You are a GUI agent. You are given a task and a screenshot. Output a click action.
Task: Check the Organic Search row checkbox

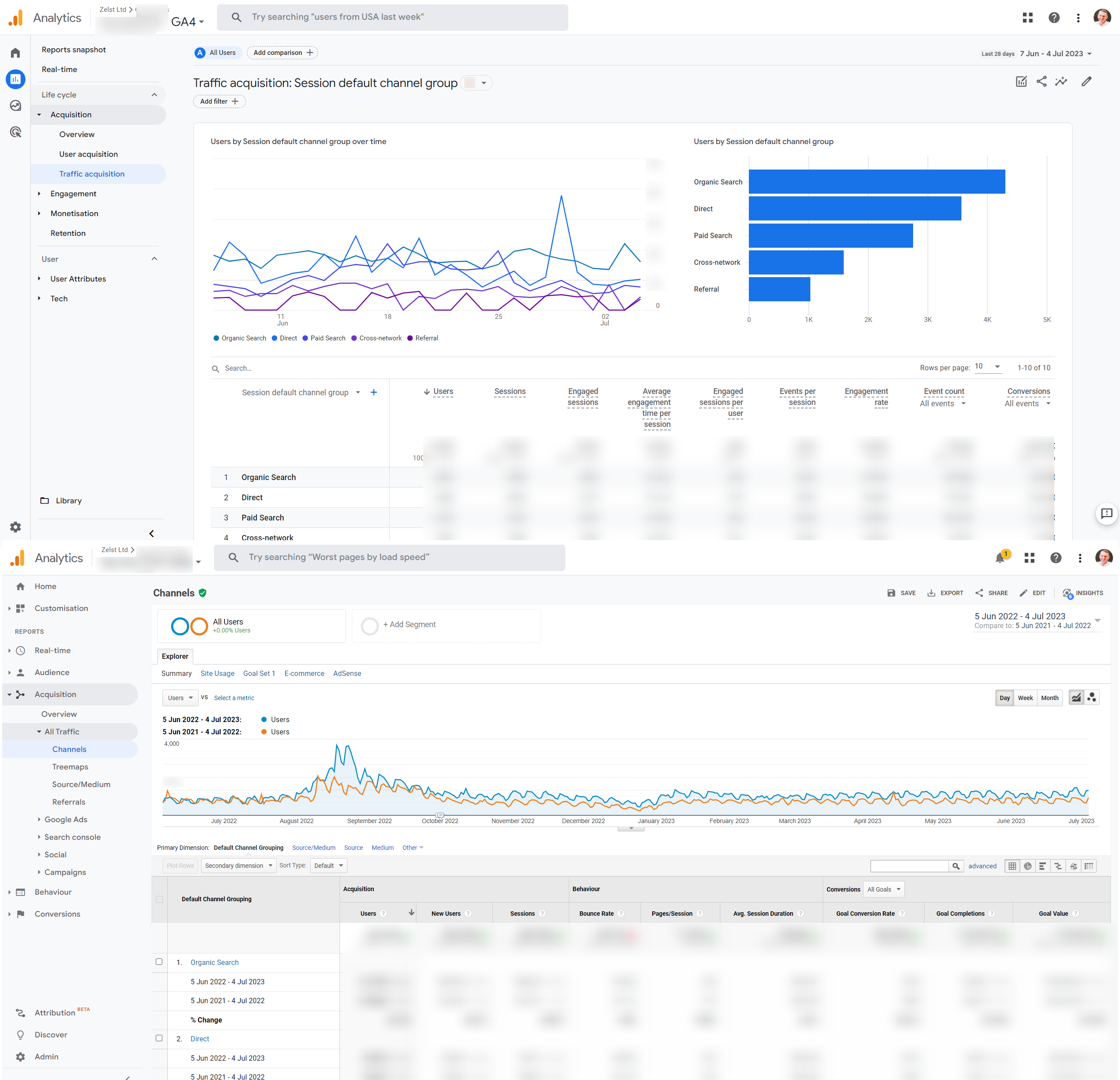159,962
